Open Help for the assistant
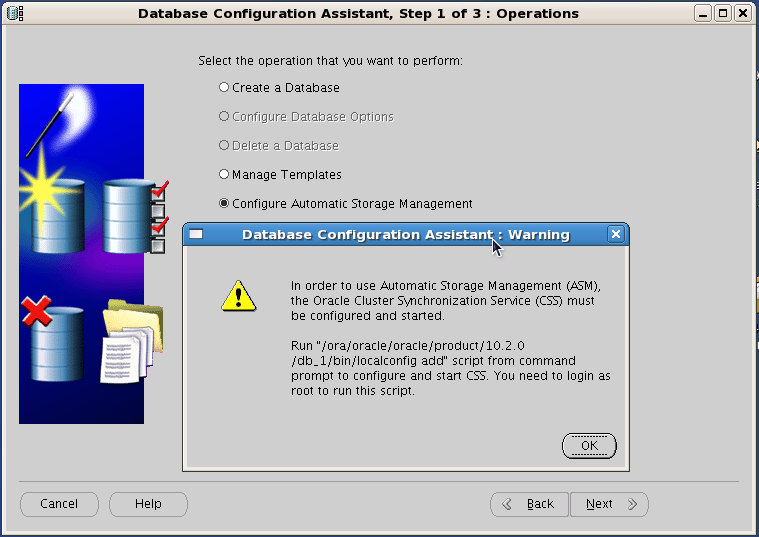The height and width of the screenshot is (537, 759). click(x=148, y=504)
